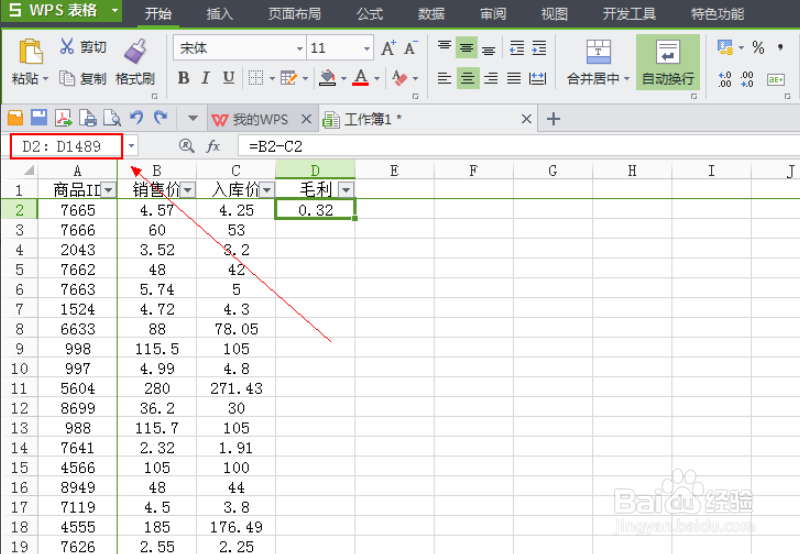Expand the 粘贴 paste options arrow

tap(45, 79)
